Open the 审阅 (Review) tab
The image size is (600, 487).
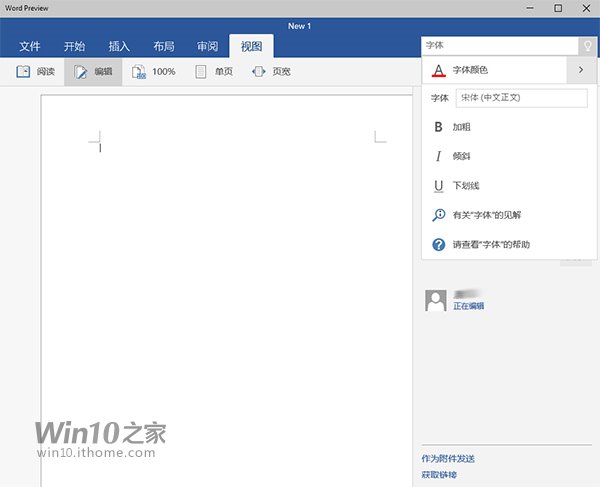pos(207,46)
